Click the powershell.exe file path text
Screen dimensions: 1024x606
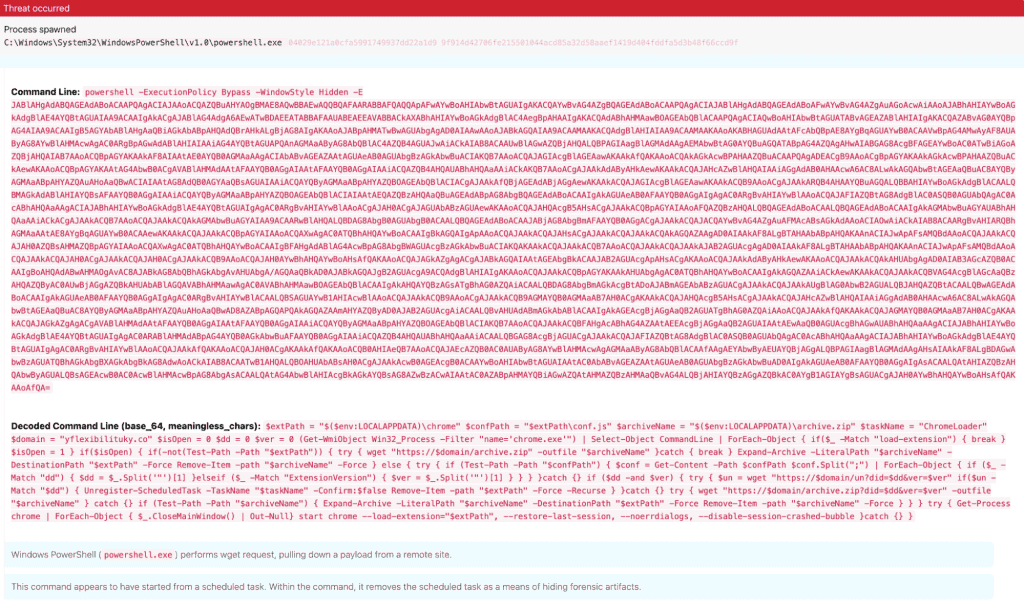[x=143, y=42]
